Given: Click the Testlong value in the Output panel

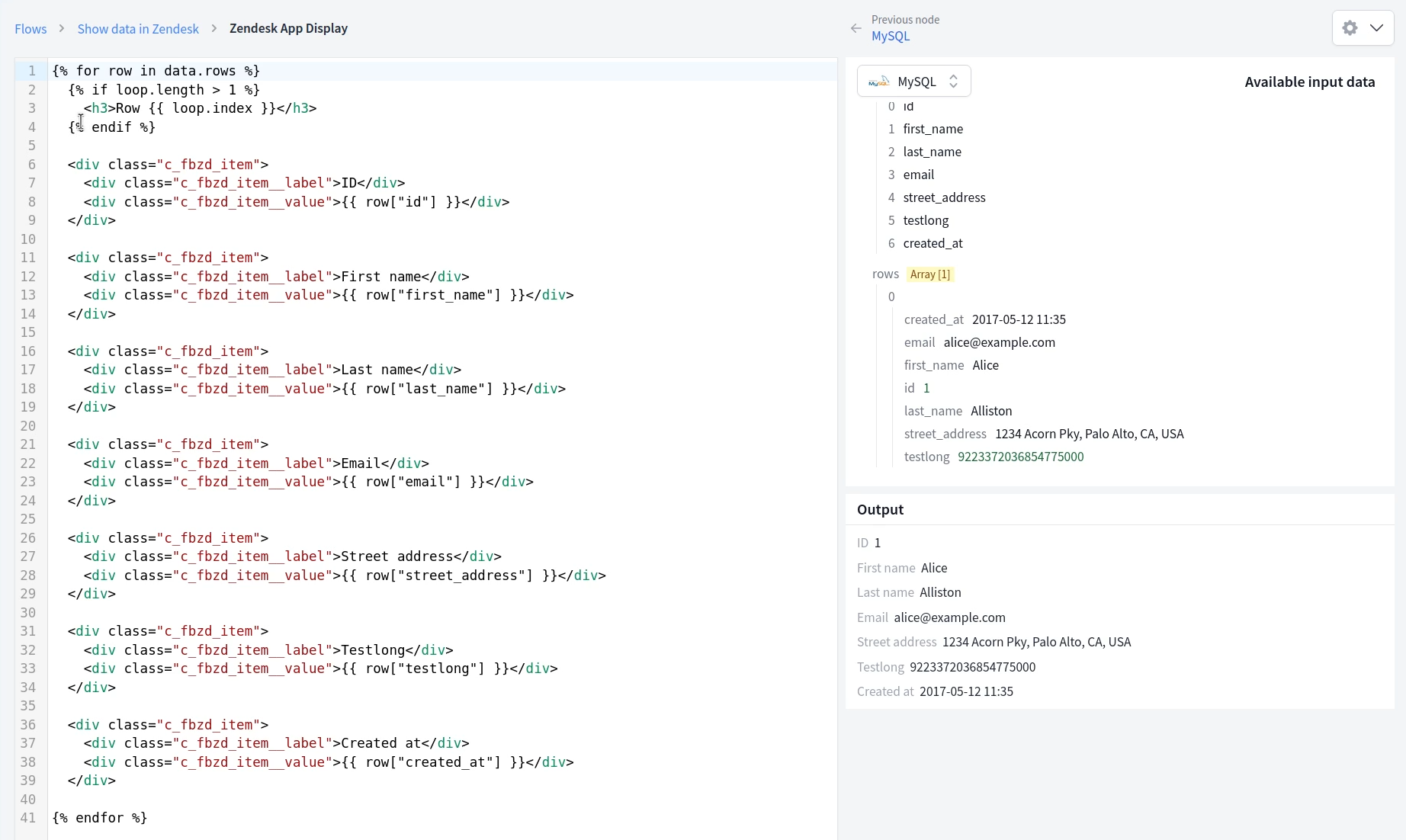Looking at the screenshot, I should point(972,667).
